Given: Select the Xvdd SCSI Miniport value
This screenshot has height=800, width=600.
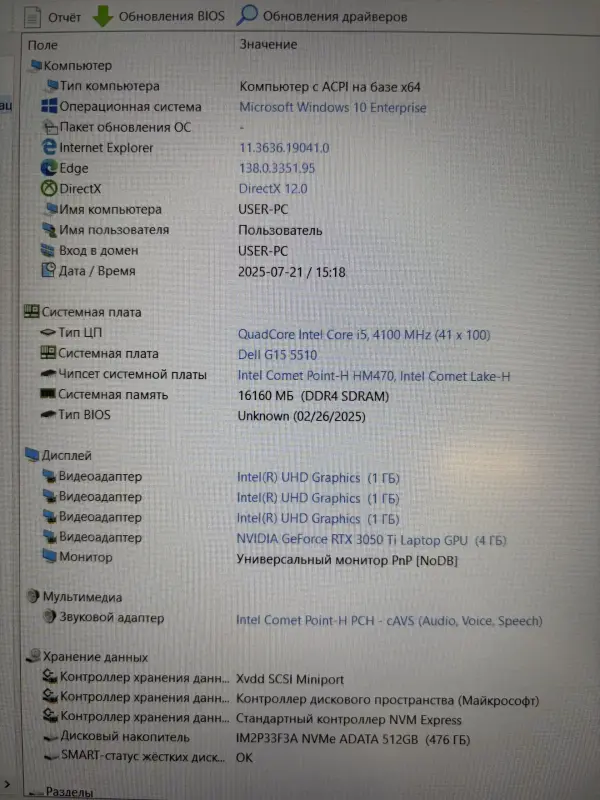Looking at the screenshot, I should [290, 679].
